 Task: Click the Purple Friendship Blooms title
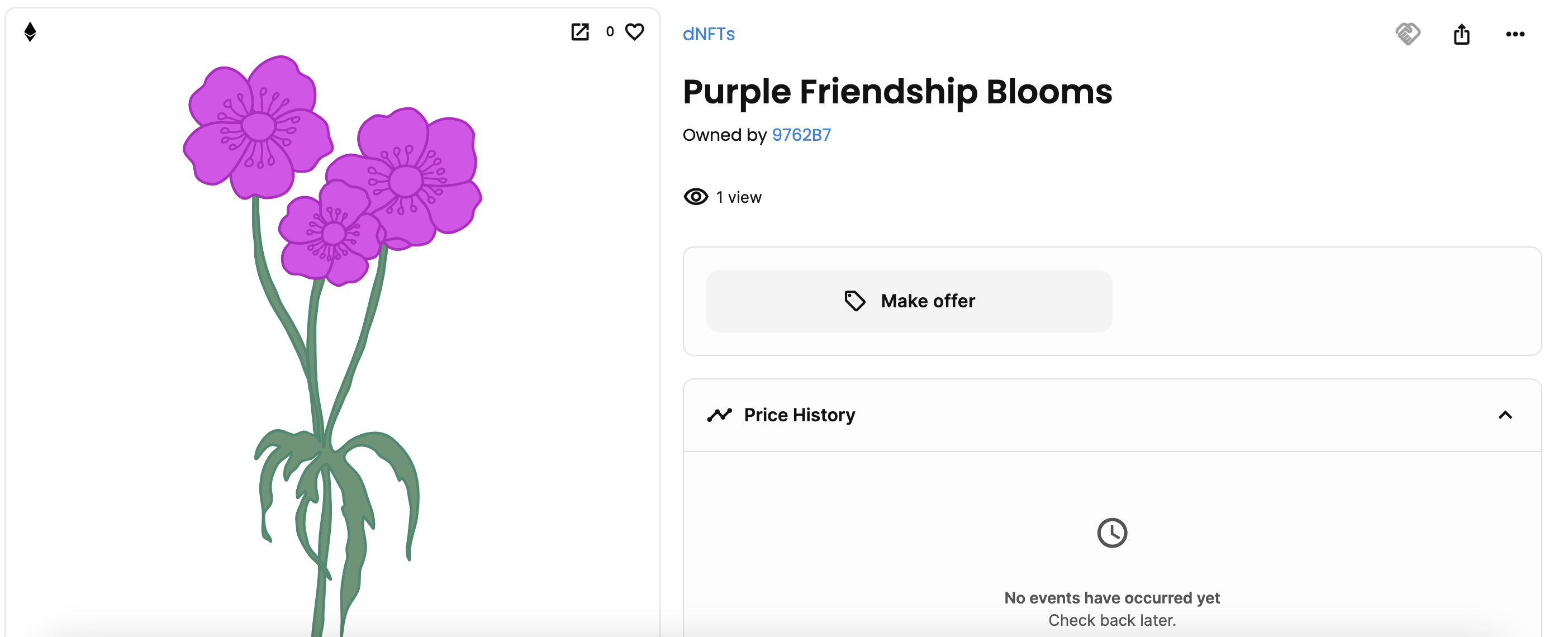tap(897, 92)
